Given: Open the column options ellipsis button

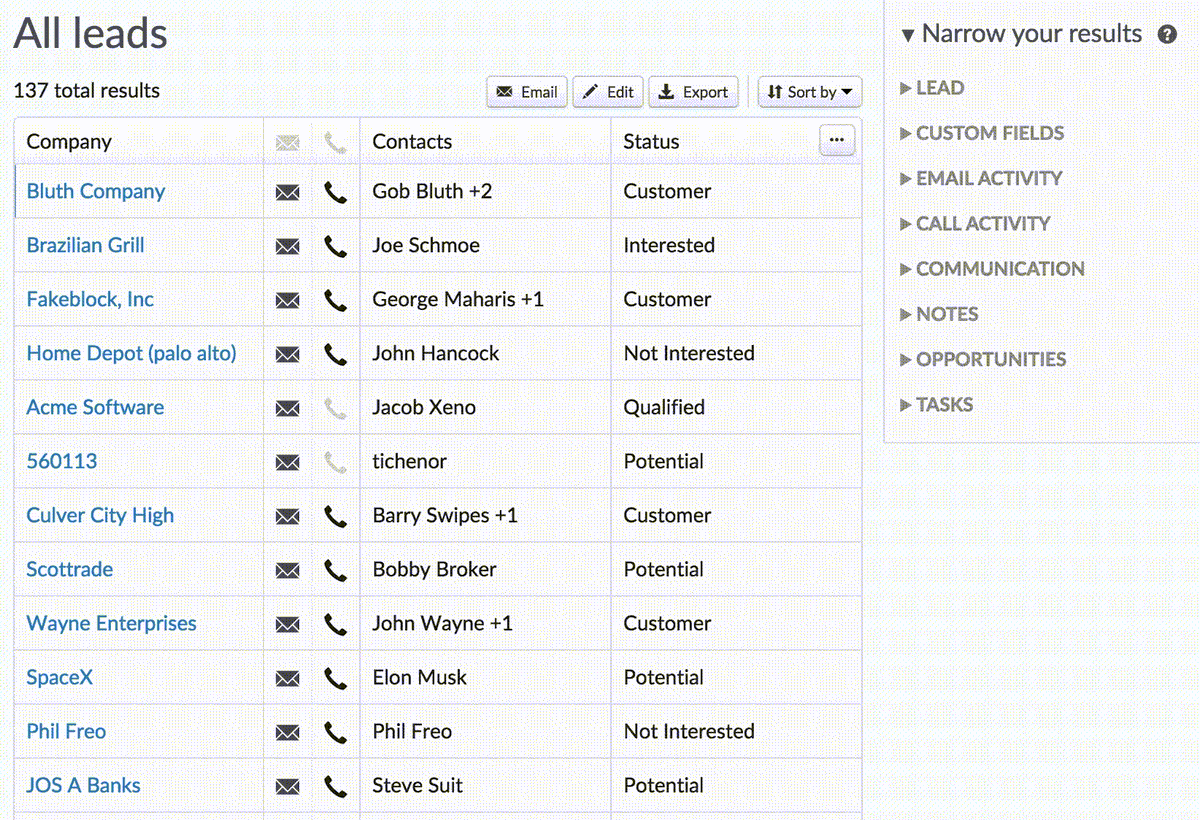Looking at the screenshot, I should click(x=837, y=140).
